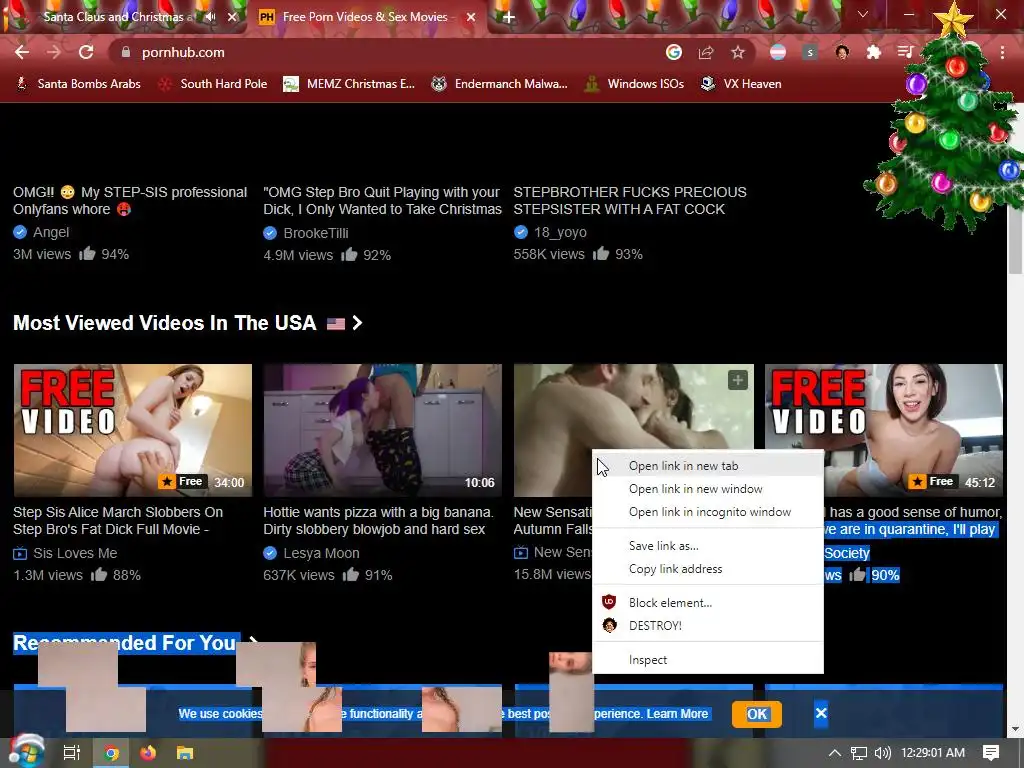This screenshot has height=768, width=1024.
Task: Click the avatar face extension icon in toolbar
Action: coord(842,52)
